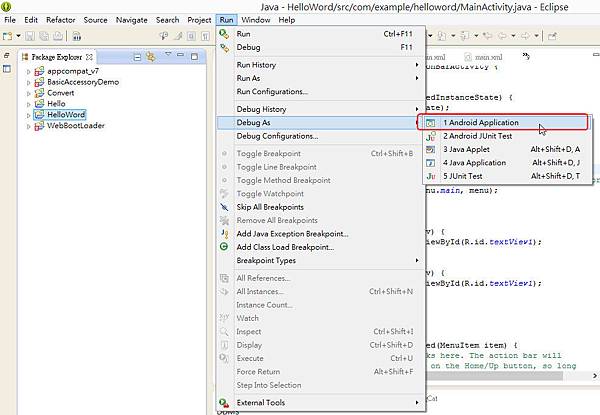Choose Add Java Exception Breakpoint
This screenshot has width=600, height=415.
point(321,234)
